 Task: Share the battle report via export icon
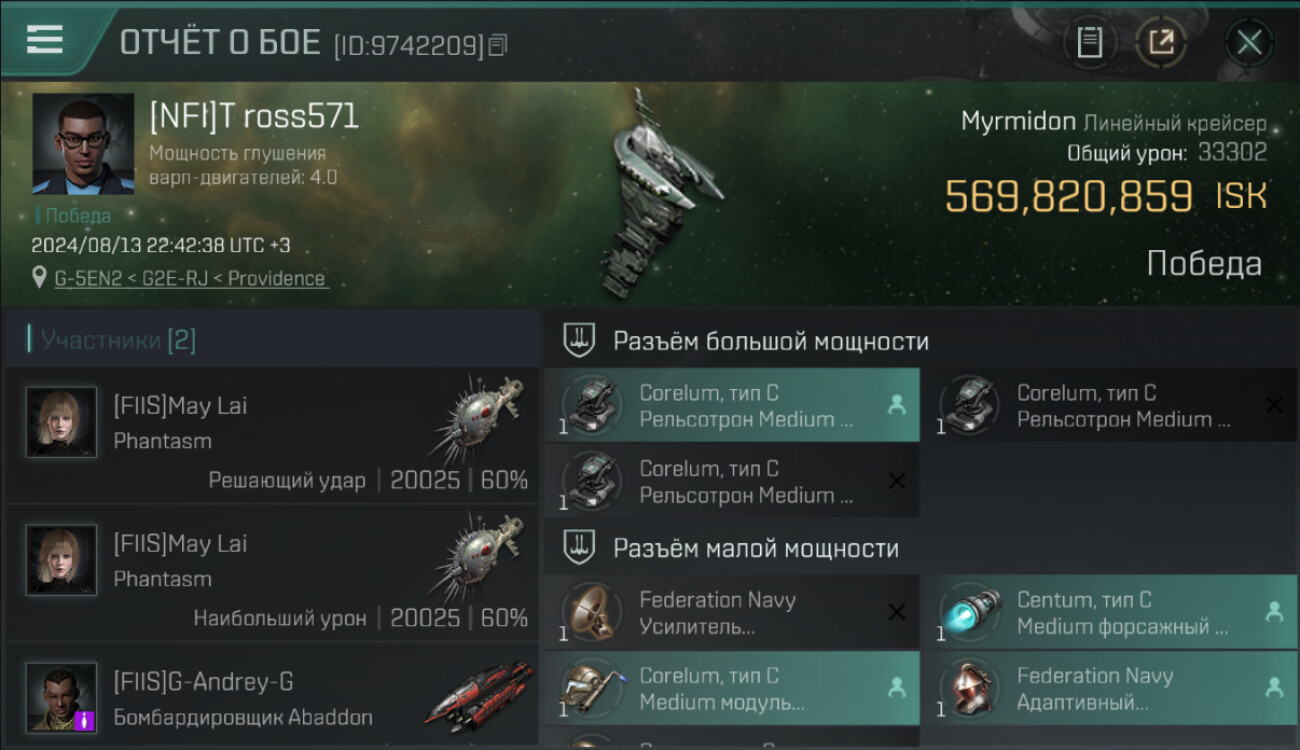click(x=1161, y=42)
